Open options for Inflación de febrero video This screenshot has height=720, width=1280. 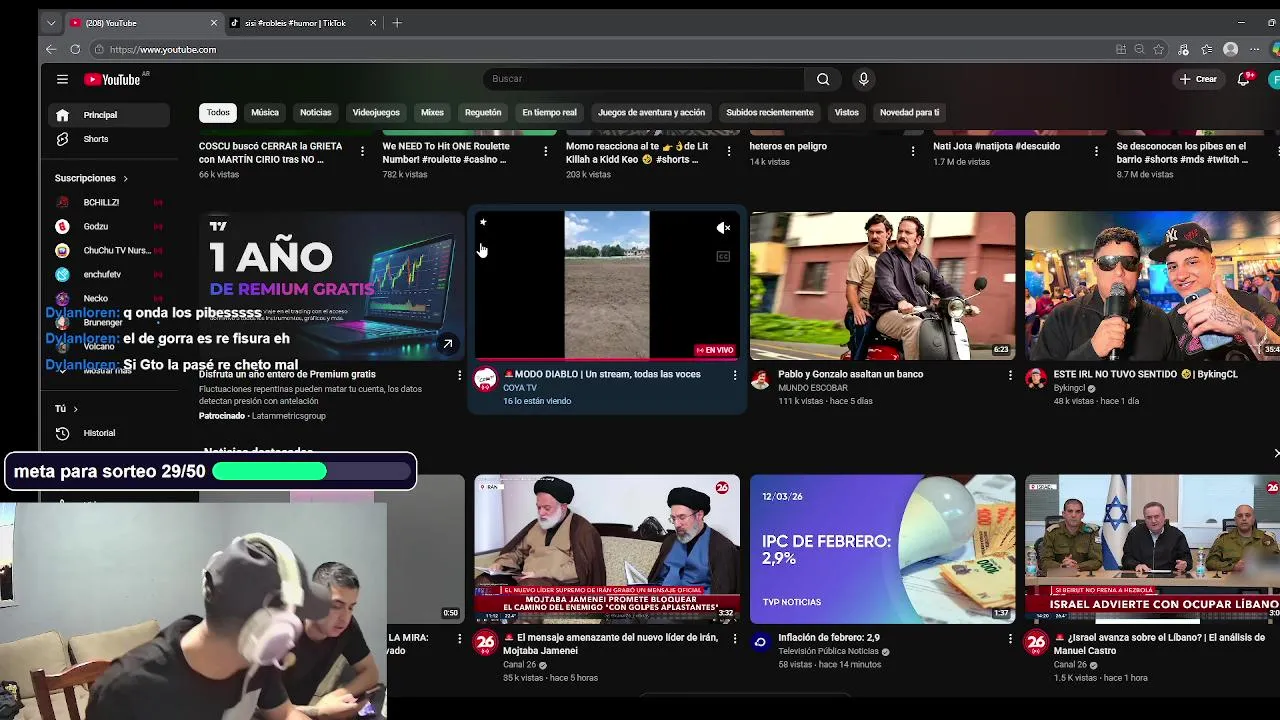coord(1010,638)
